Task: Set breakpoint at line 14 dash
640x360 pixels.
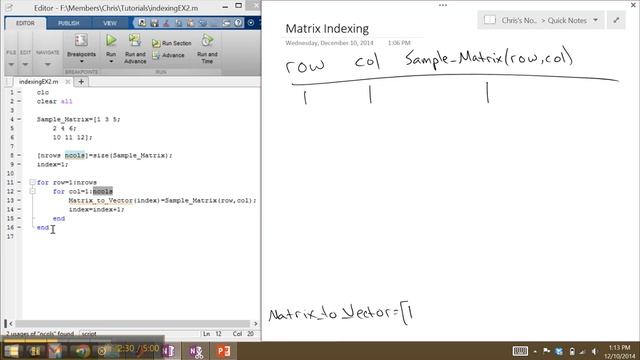Action: coord(19,209)
